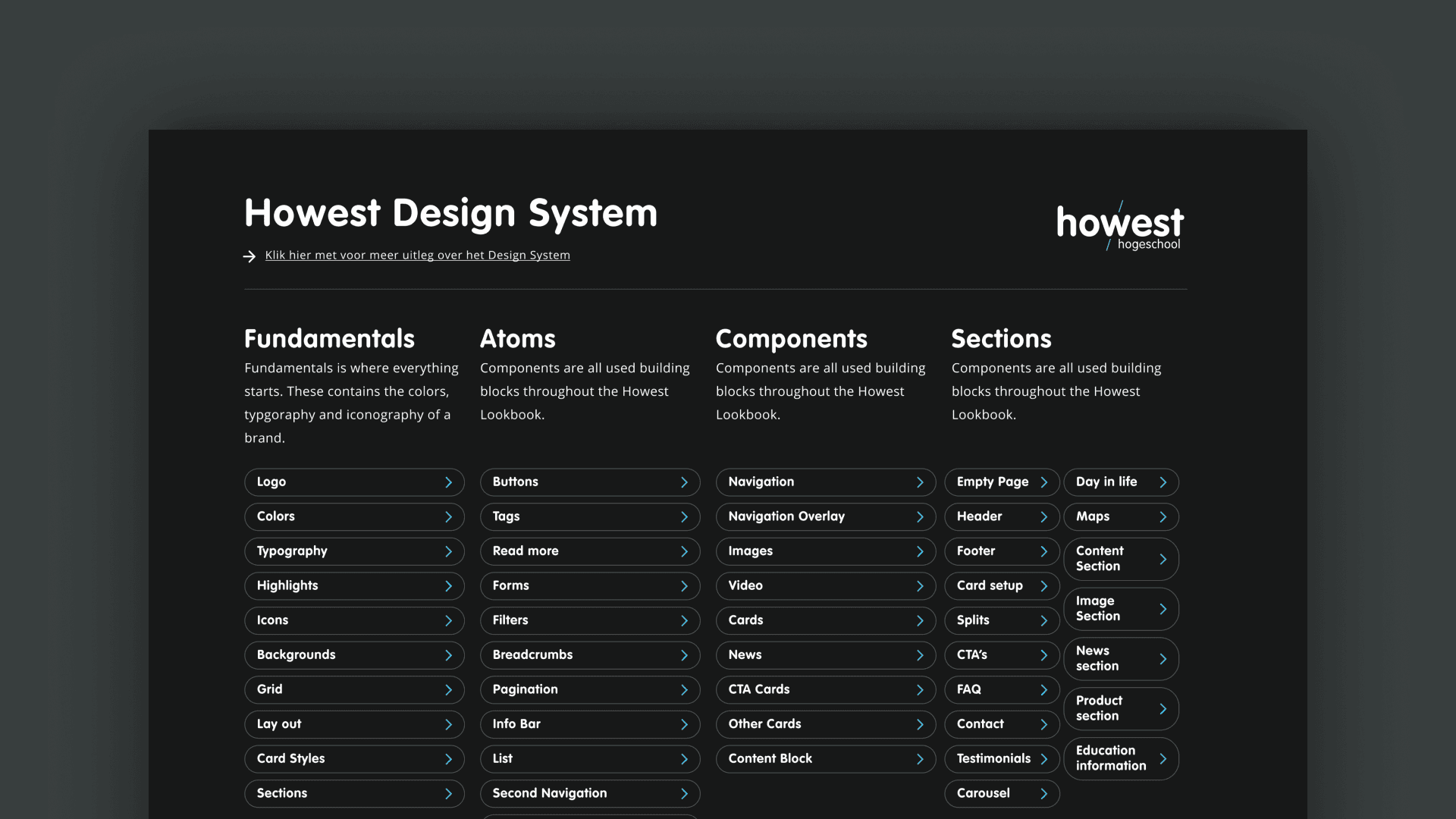Select the Content Block component entry
The image size is (1456, 819).
[x=825, y=758]
